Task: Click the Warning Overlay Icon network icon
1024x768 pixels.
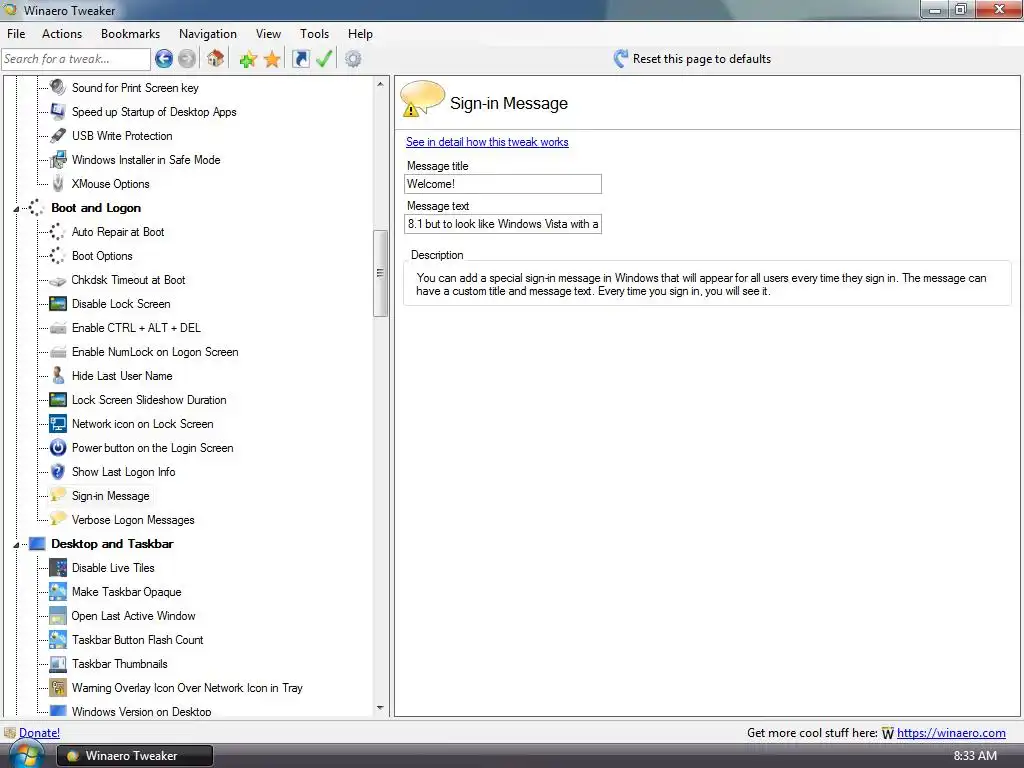Action: coord(58,687)
